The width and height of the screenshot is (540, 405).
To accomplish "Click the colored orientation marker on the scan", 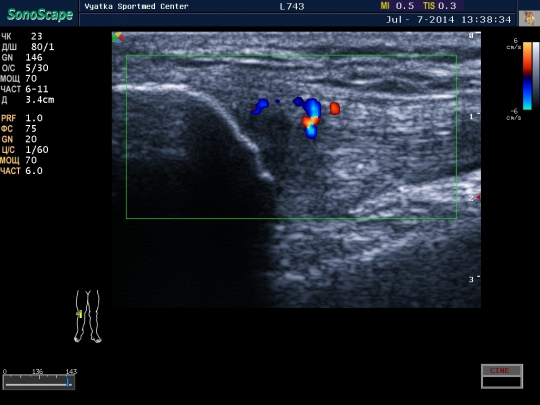I will [118, 38].
